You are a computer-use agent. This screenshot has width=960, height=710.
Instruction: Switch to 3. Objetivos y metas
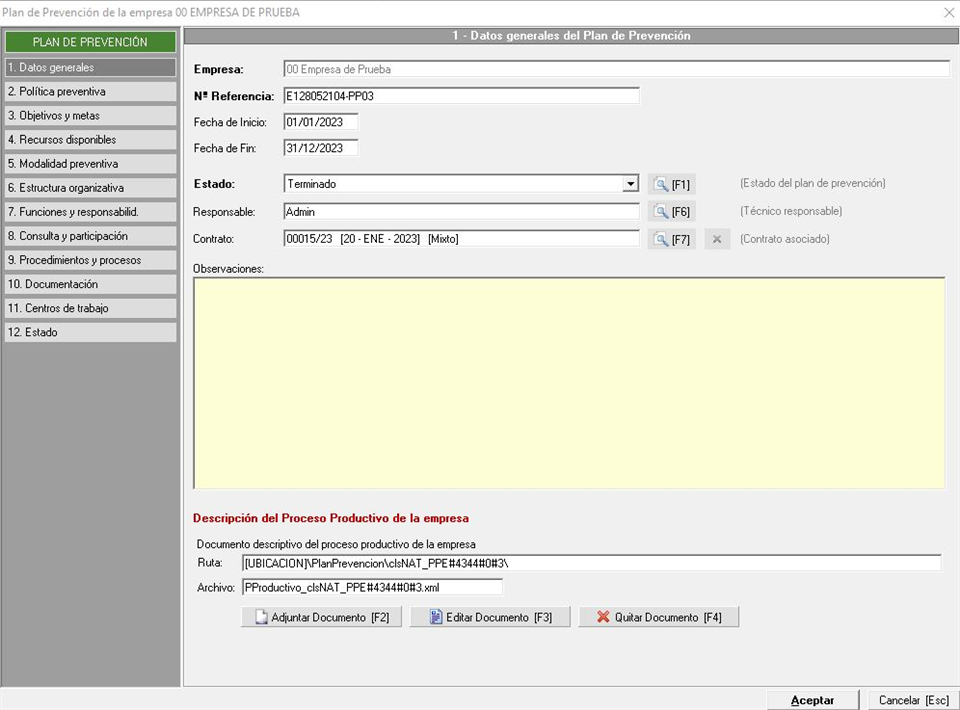(90, 116)
